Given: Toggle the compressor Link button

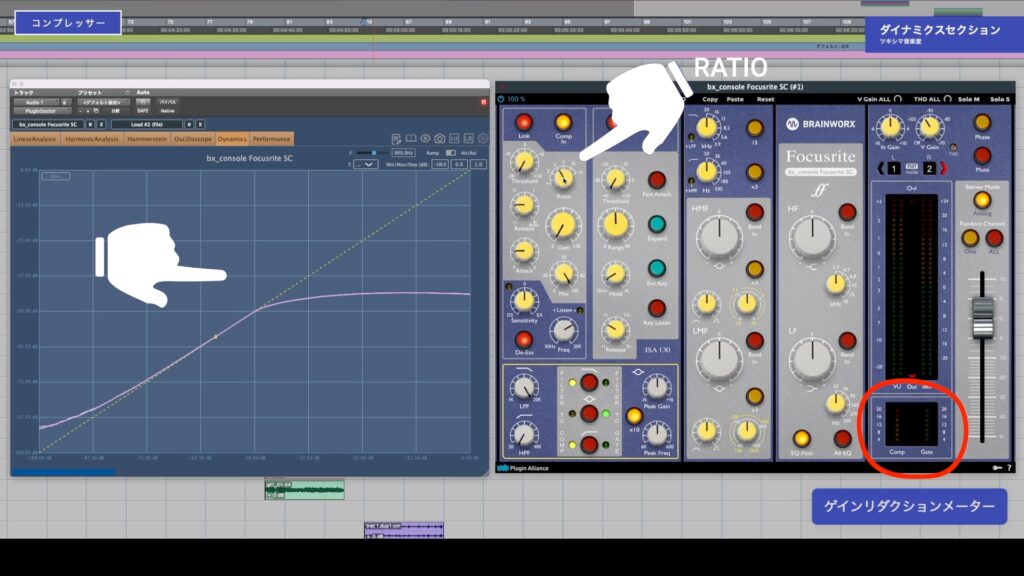Looking at the screenshot, I should click(524, 122).
